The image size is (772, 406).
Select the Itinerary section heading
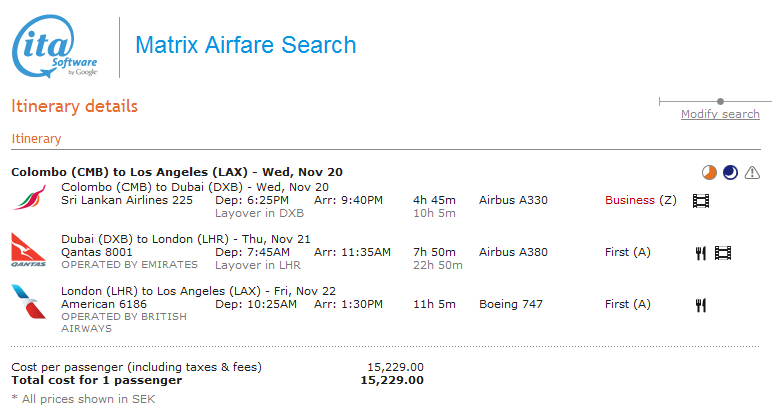(x=36, y=139)
